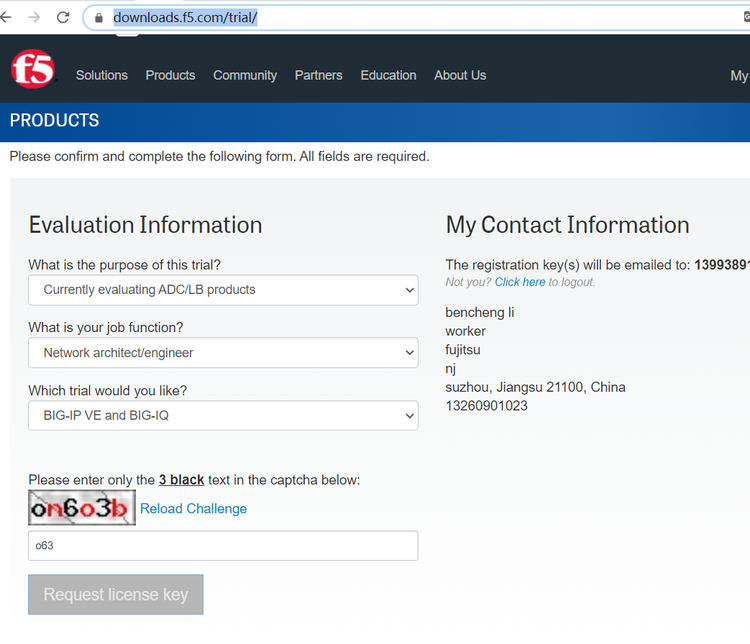Select the Education menu item
Image resolution: width=750 pixels, height=644 pixels.
point(388,75)
